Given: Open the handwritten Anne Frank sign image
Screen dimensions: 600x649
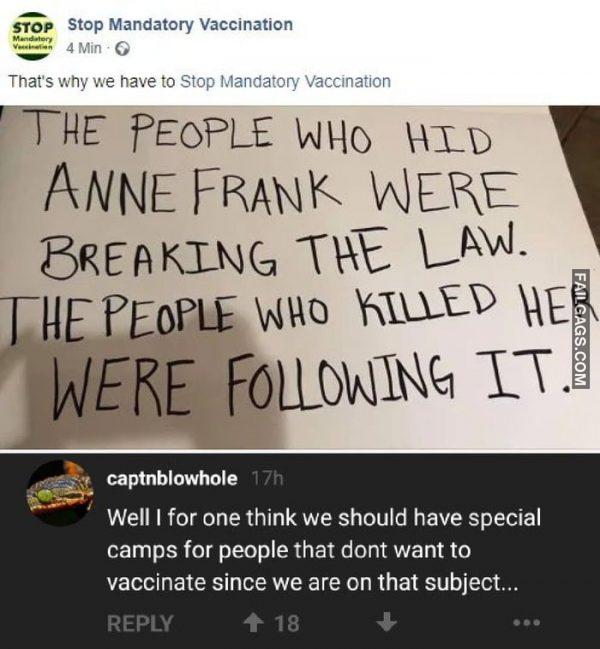Looking at the screenshot, I should (x=300, y=276).
